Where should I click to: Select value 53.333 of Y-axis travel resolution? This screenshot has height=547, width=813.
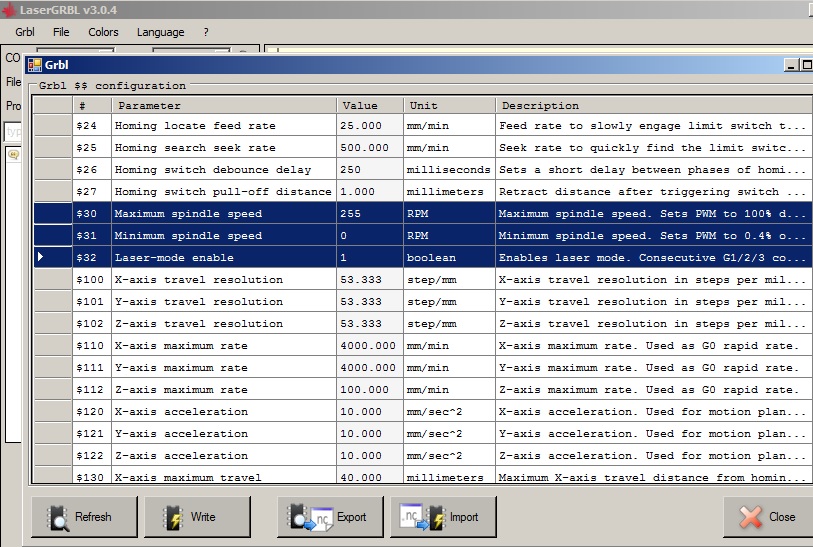coord(370,301)
